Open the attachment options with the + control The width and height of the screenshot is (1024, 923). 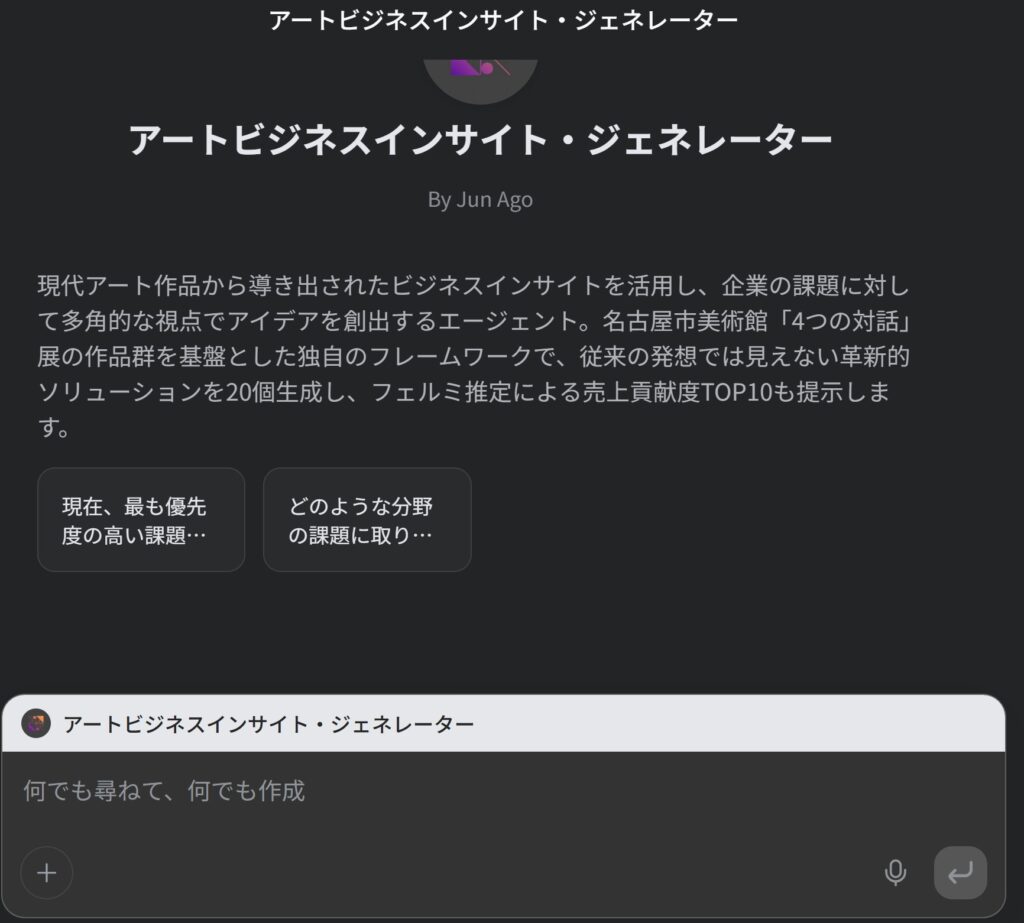click(x=46, y=872)
